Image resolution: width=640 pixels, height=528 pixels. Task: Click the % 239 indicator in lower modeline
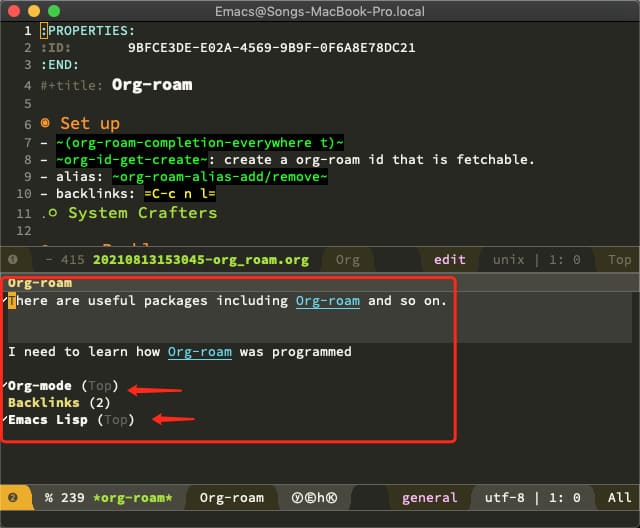click(64, 498)
